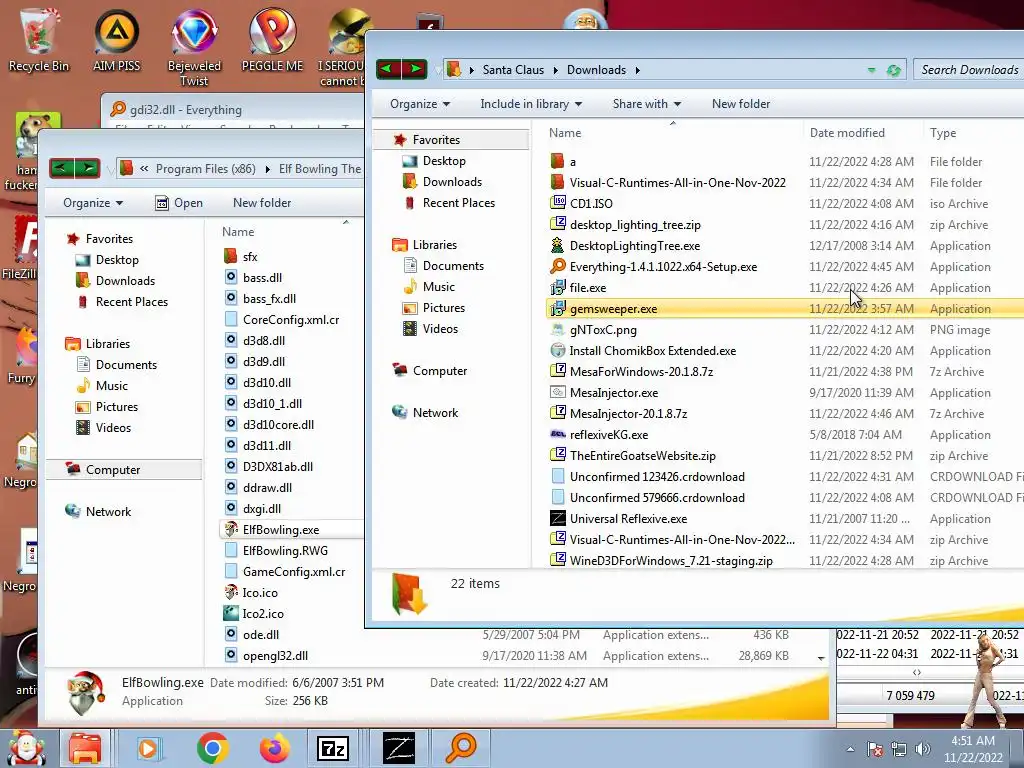Select CD1.ISO file icon

coord(558,203)
